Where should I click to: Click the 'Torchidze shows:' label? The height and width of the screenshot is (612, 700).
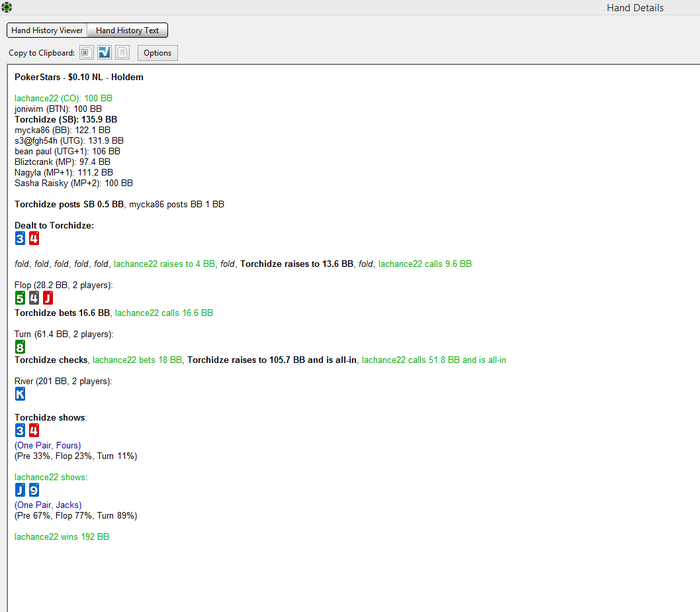coord(50,417)
